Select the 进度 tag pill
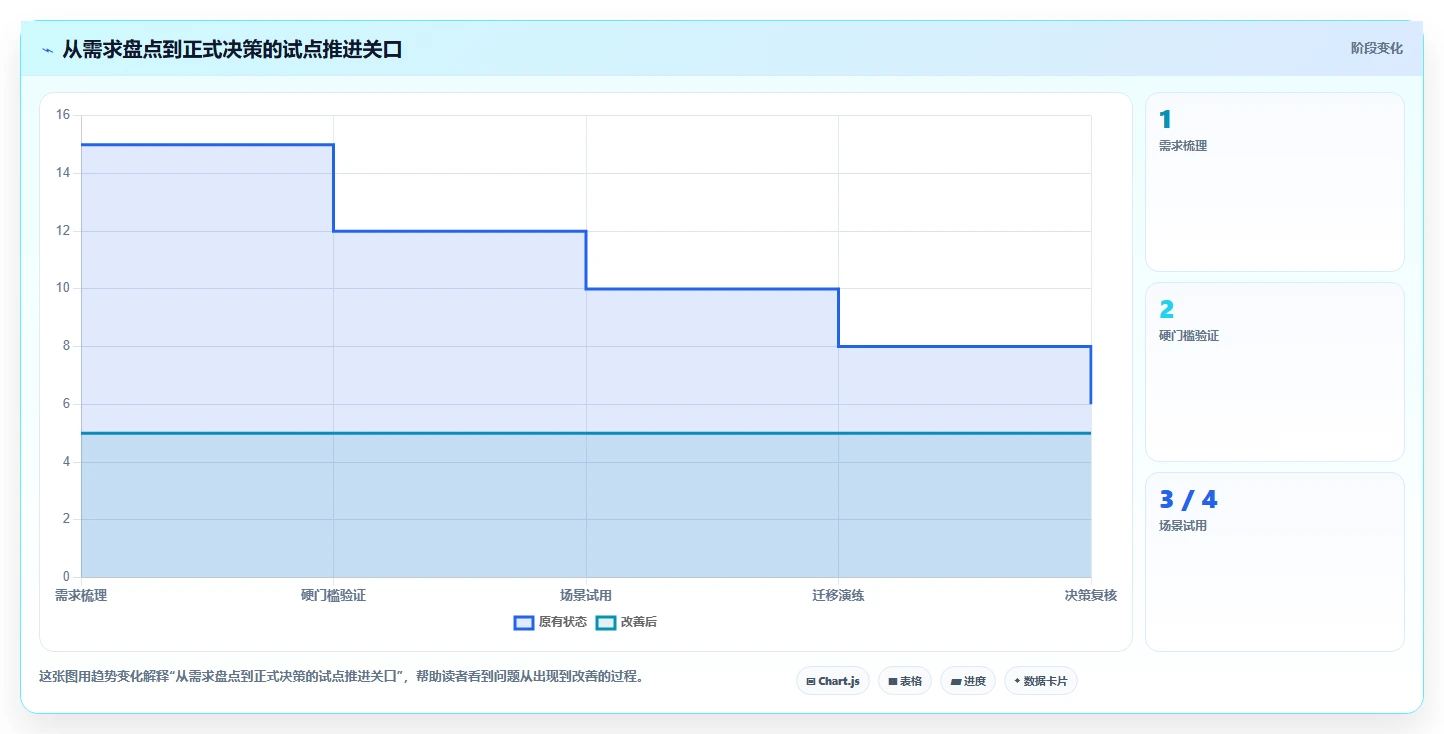Screen dimensions: 1444x734 coord(968,681)
